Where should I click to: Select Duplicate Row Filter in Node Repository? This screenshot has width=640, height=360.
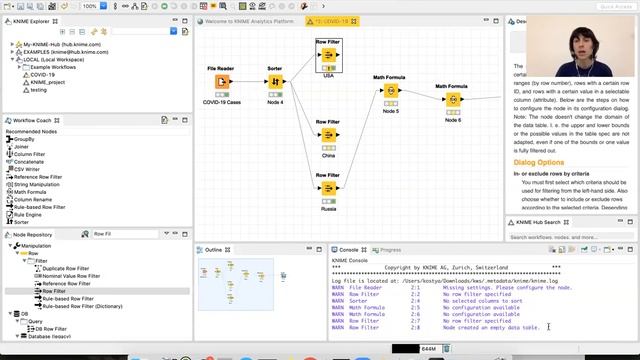click(65, 269)
